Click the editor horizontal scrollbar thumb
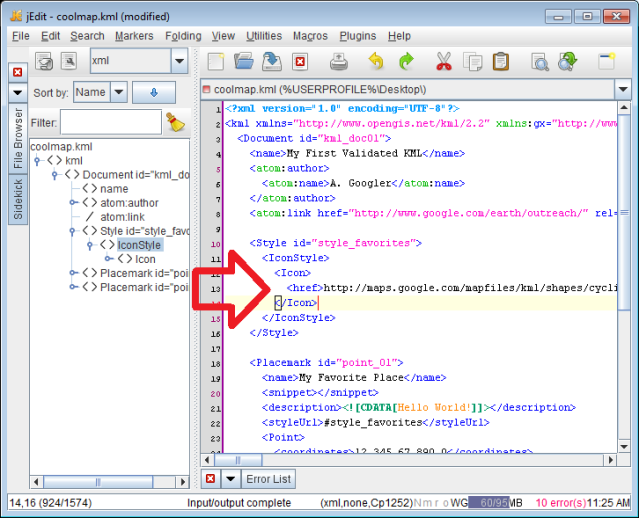Screen dimensions: 639x518 coord(238,460)
